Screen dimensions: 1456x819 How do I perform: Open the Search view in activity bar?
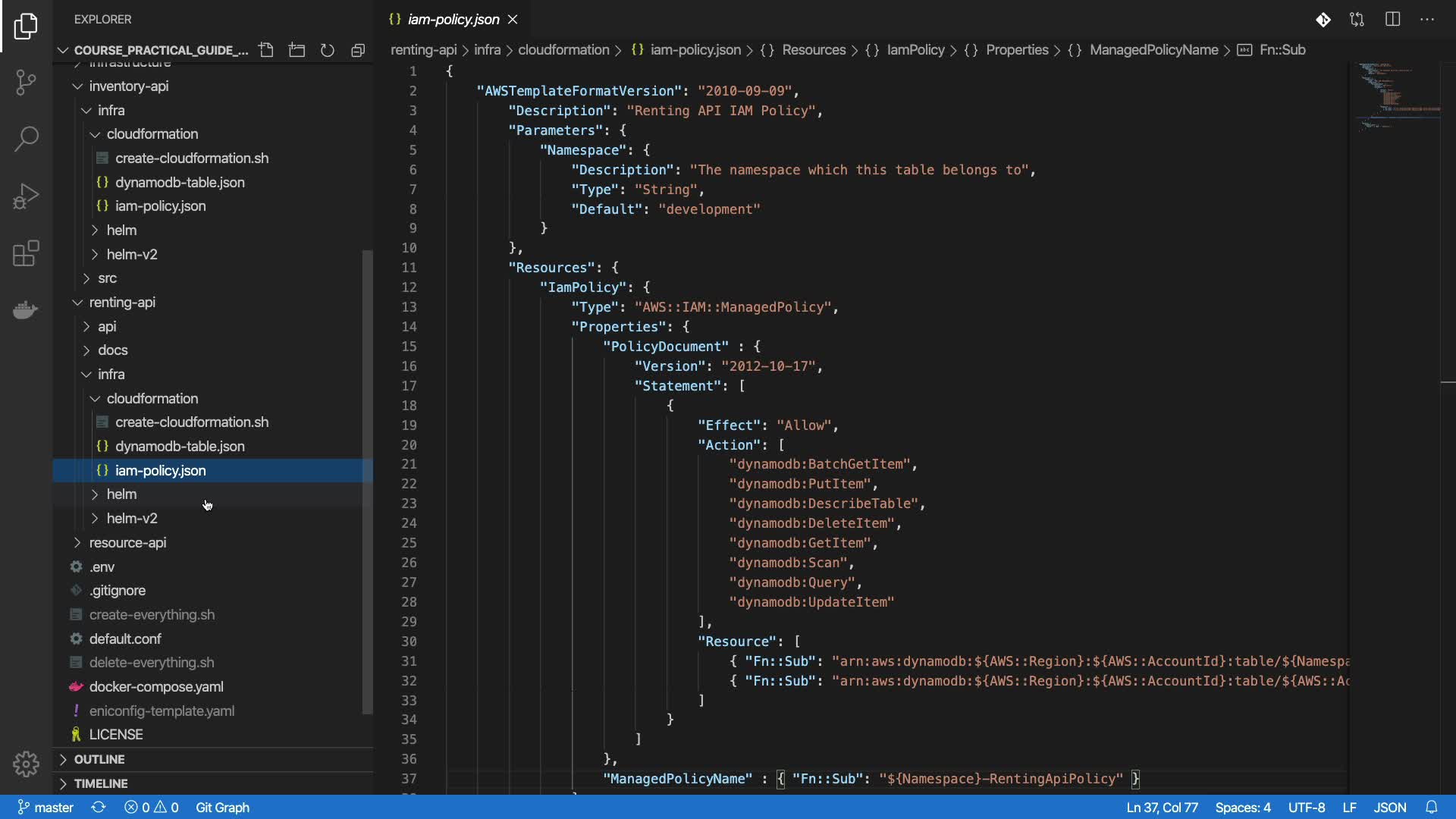point(26,139)
